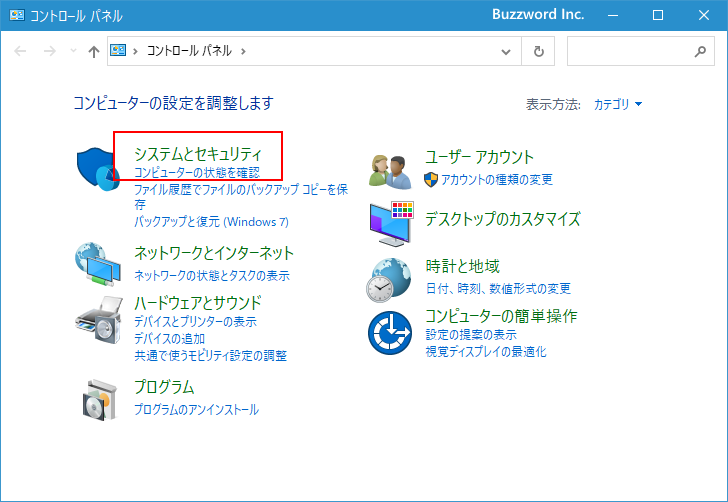The height and width of the screenshot is (502, 728).
Task: Click アカウントの種類の変更 link
Action: coord(497,179)
